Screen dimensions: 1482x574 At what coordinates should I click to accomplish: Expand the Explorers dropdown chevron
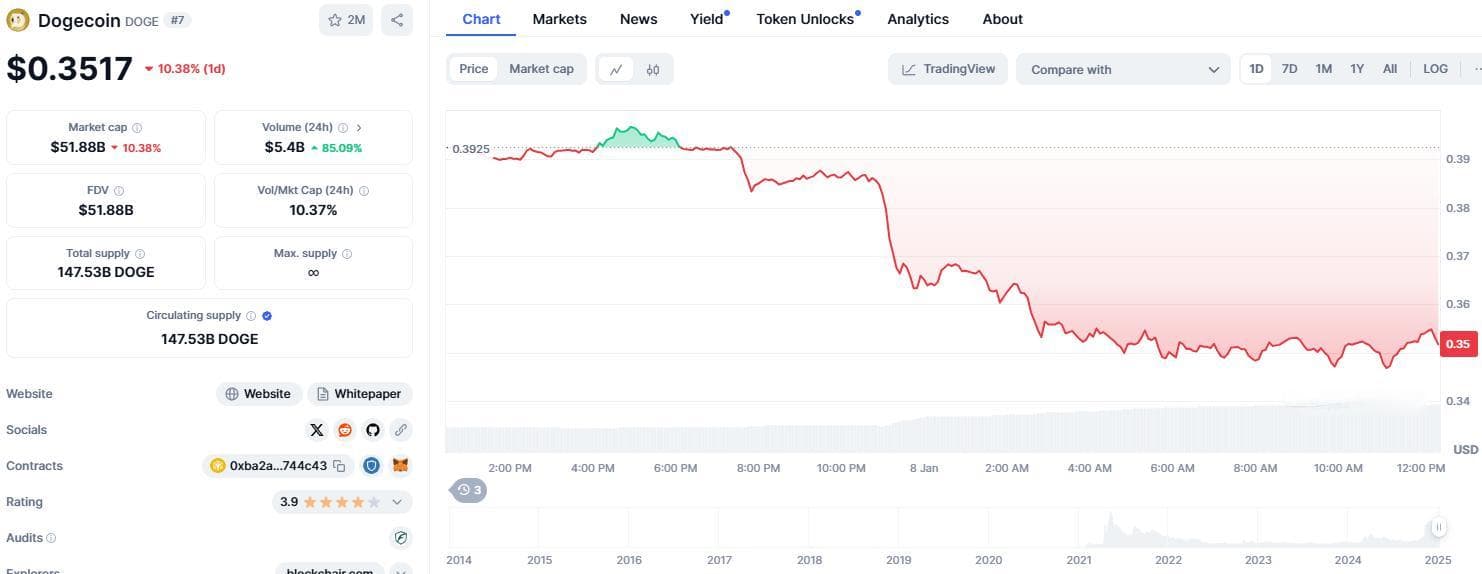tap(400, 571)
